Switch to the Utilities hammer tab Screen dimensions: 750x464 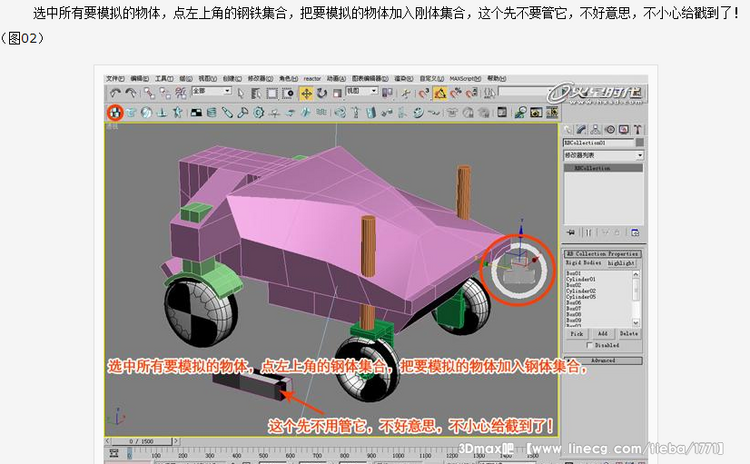[638, 129]
